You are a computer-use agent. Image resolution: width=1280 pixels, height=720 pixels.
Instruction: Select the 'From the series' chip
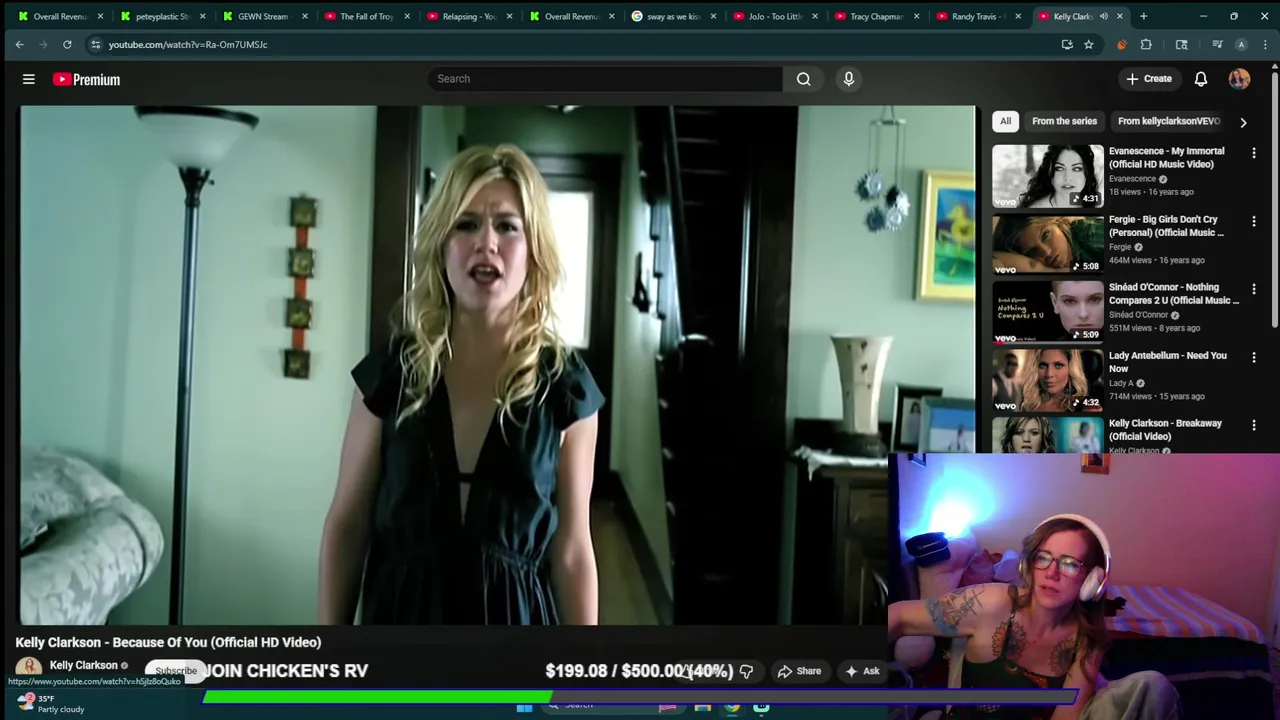[x=1064, y=121]
